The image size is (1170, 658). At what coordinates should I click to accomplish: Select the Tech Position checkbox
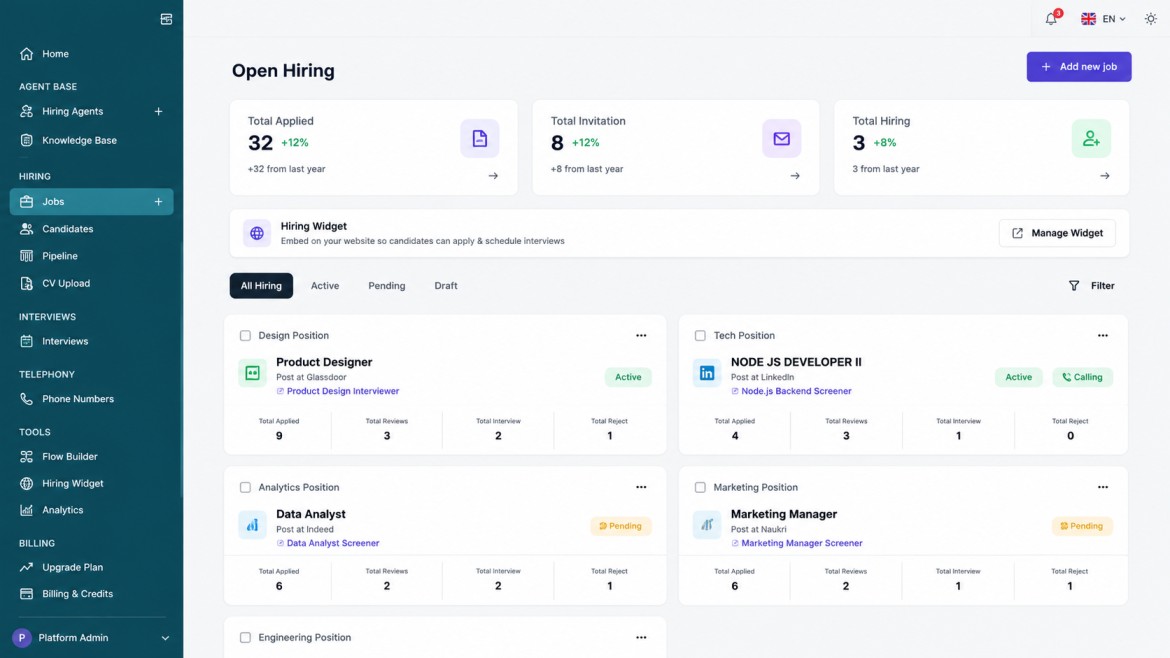700,336
